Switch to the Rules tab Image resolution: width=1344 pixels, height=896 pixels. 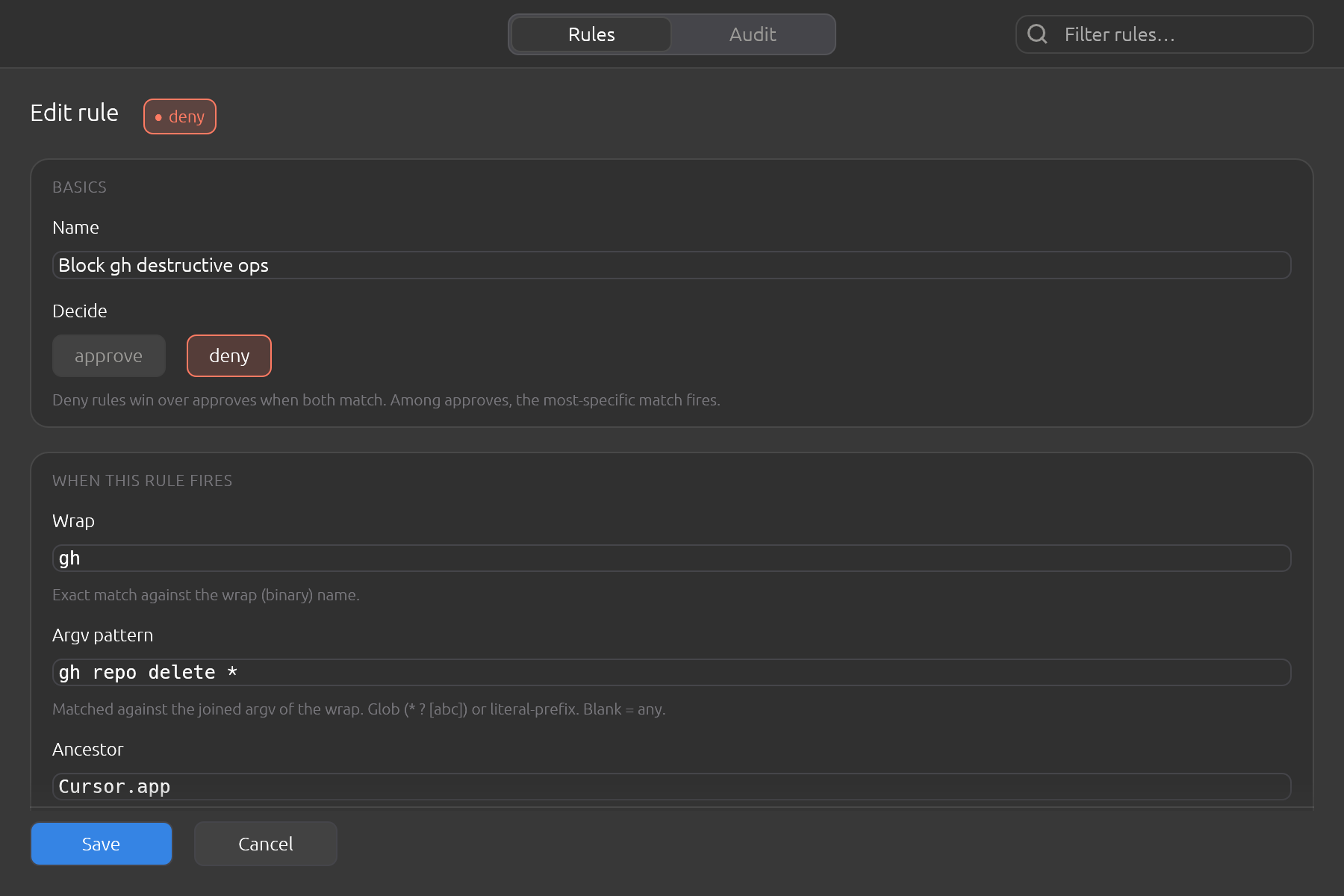coord(591,34)
